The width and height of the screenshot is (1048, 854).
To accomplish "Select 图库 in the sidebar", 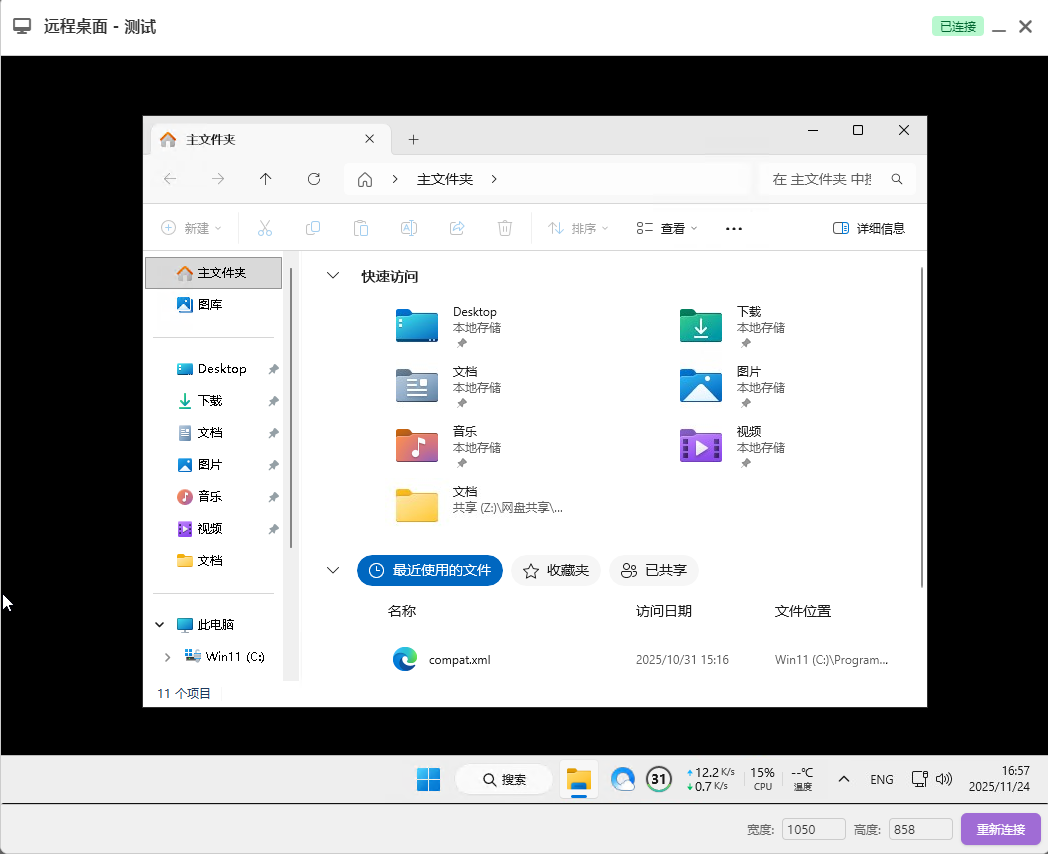I will (209, 305).
